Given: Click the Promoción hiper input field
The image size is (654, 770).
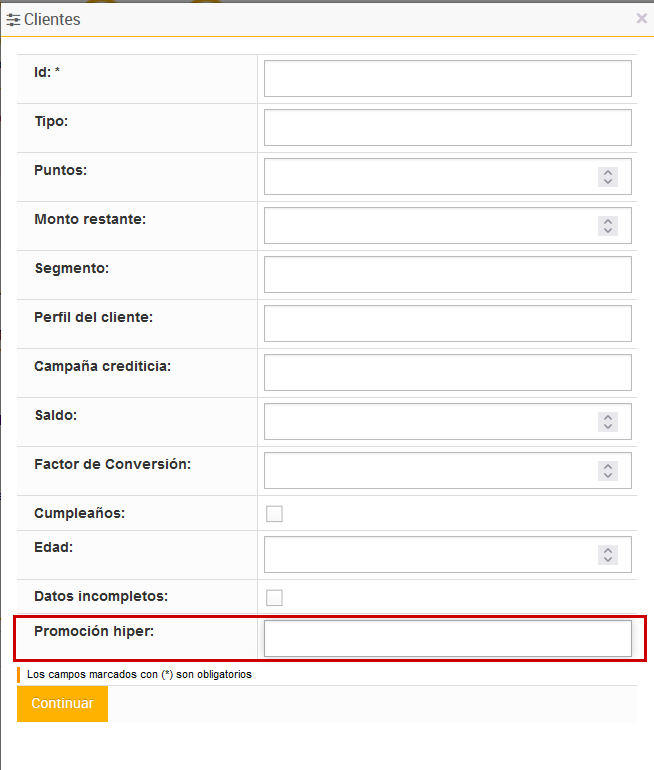Looking at the screenshot, I should click(x=447, y=639).
